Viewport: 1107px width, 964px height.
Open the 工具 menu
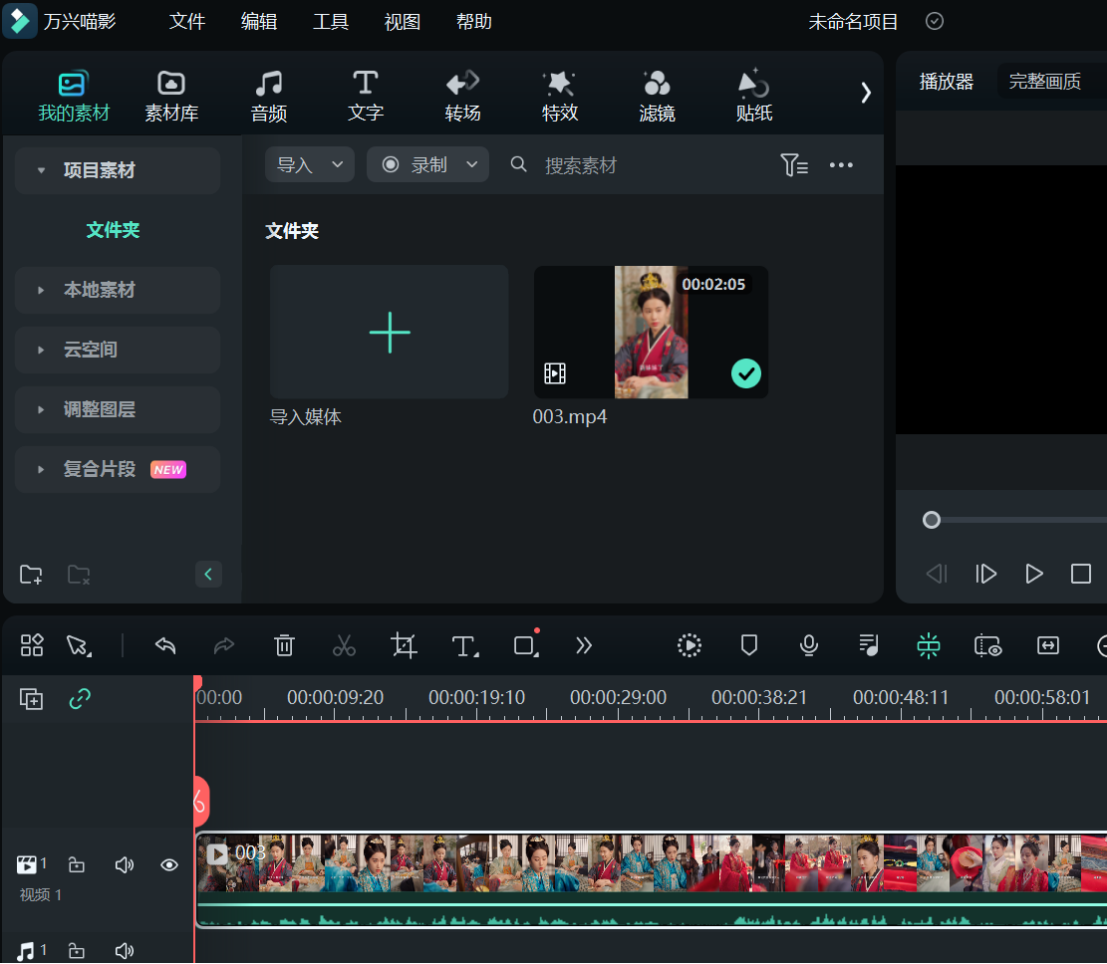330,21
